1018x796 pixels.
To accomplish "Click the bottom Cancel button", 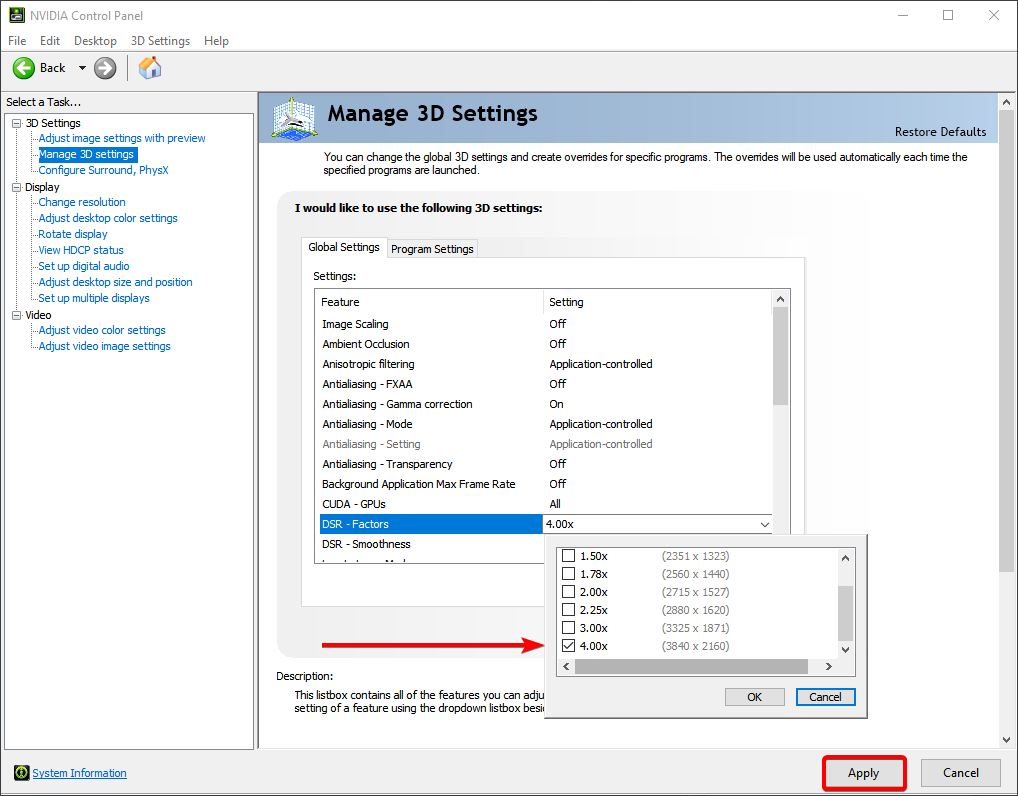I will 961,773.
